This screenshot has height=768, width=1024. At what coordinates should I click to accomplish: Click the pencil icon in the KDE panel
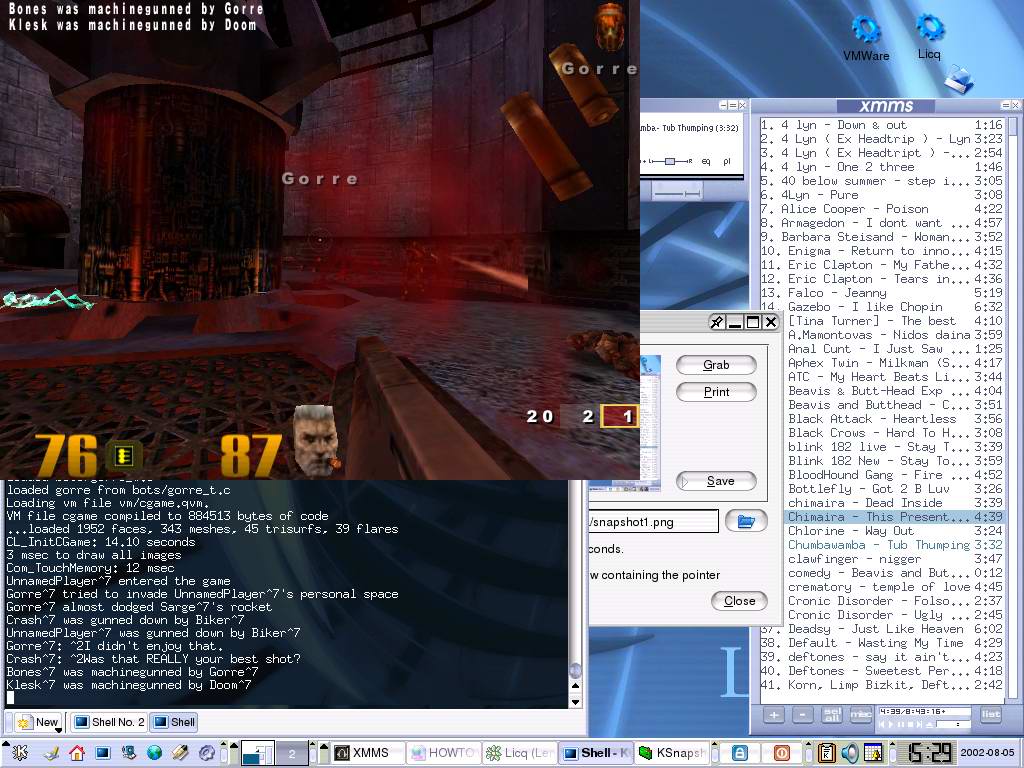[x=180, y=753]
